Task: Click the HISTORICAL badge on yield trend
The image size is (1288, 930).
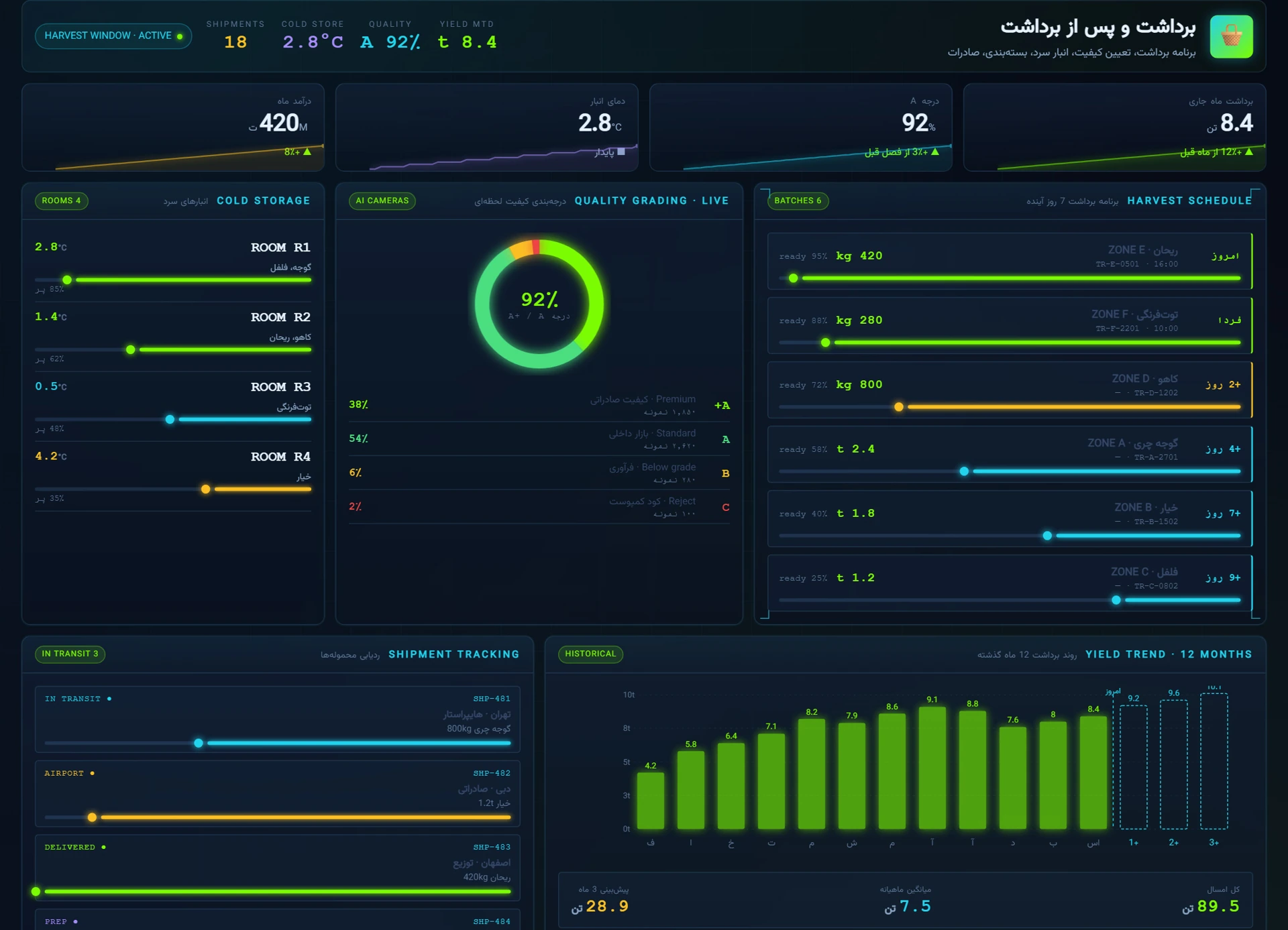Action: coord(590,654)
